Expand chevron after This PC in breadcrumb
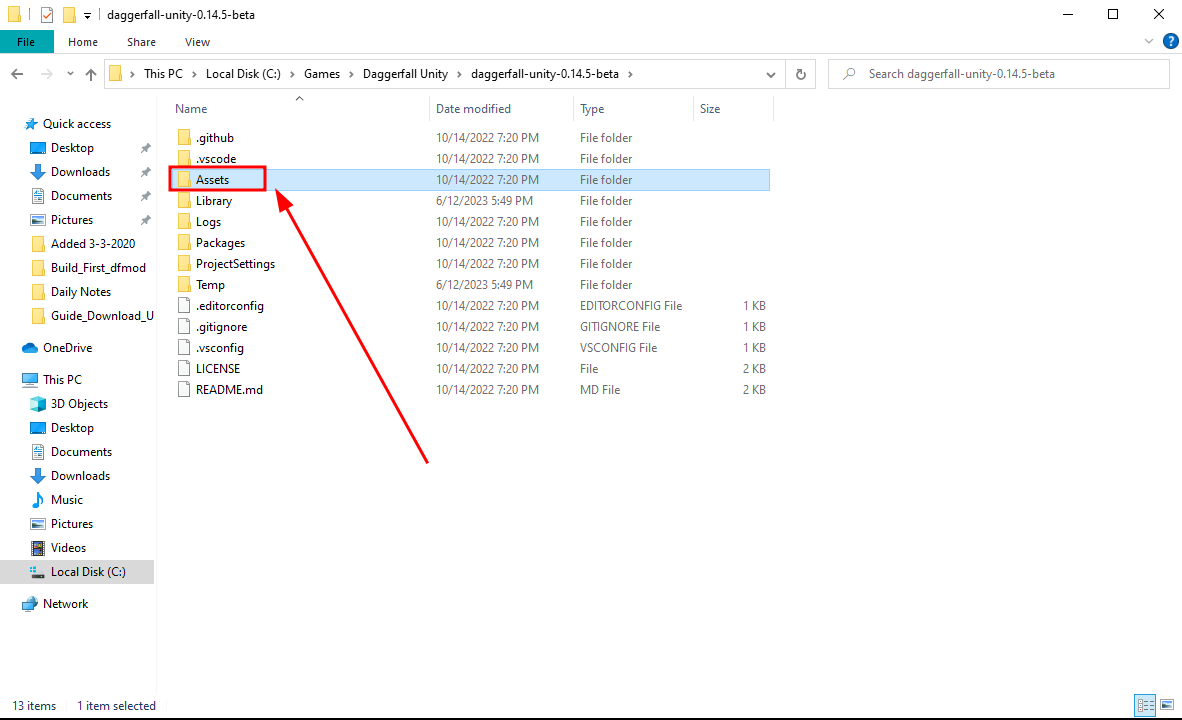 (194, 74)
